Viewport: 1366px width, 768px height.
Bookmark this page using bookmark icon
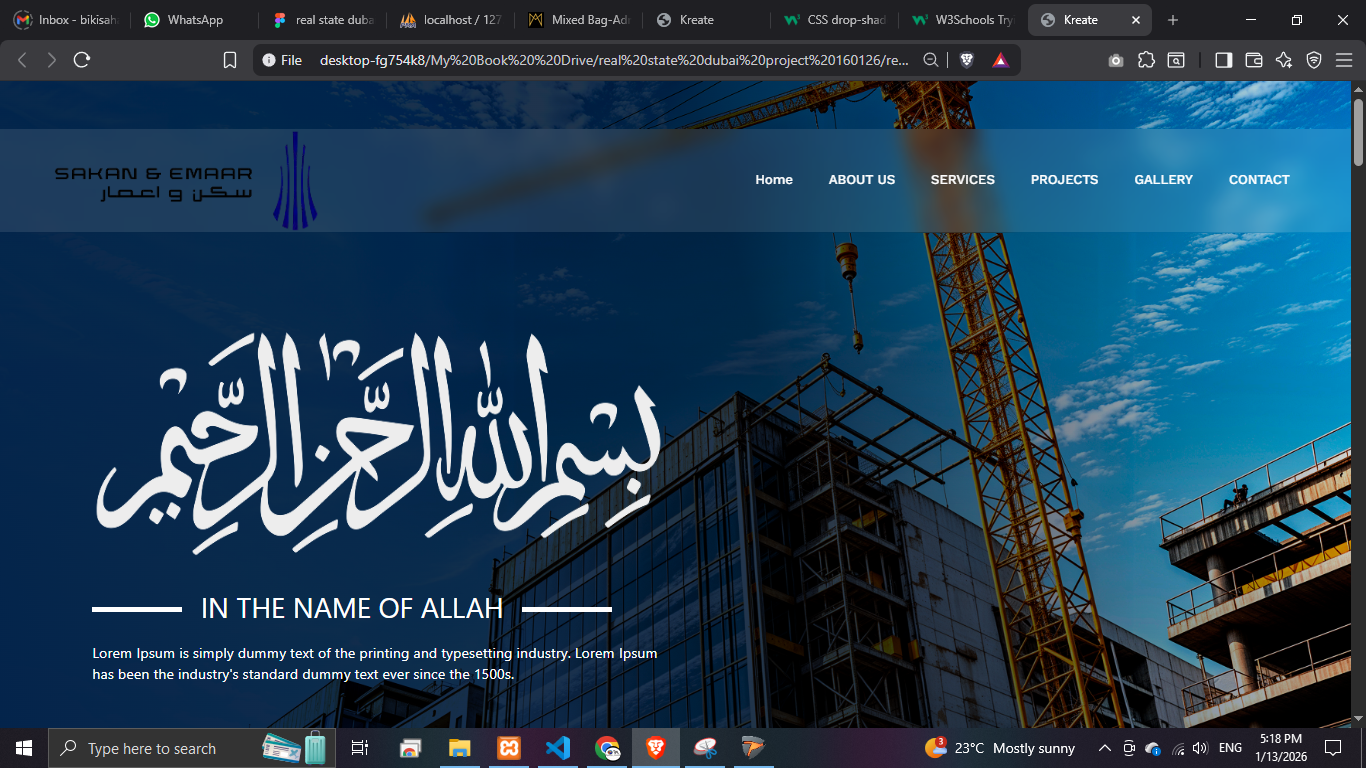click(x=230, y=60)
